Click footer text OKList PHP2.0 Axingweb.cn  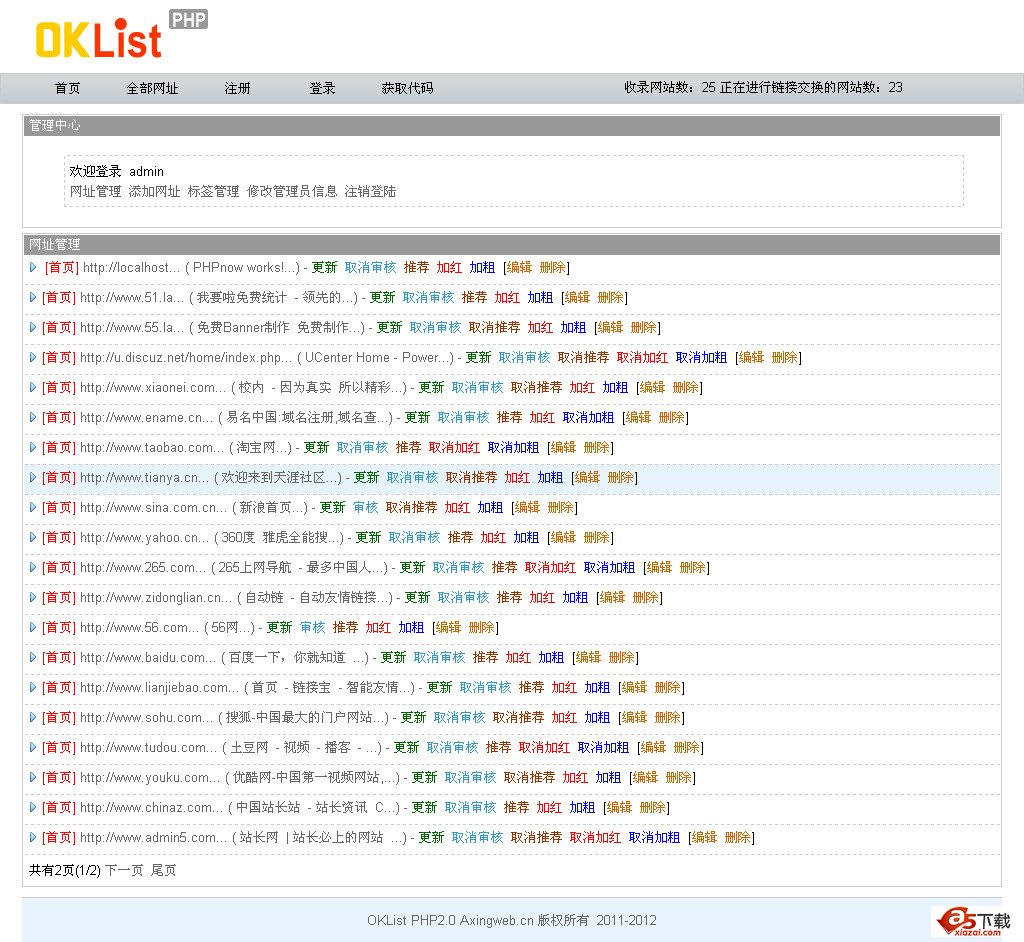click(x=451, y=920)
